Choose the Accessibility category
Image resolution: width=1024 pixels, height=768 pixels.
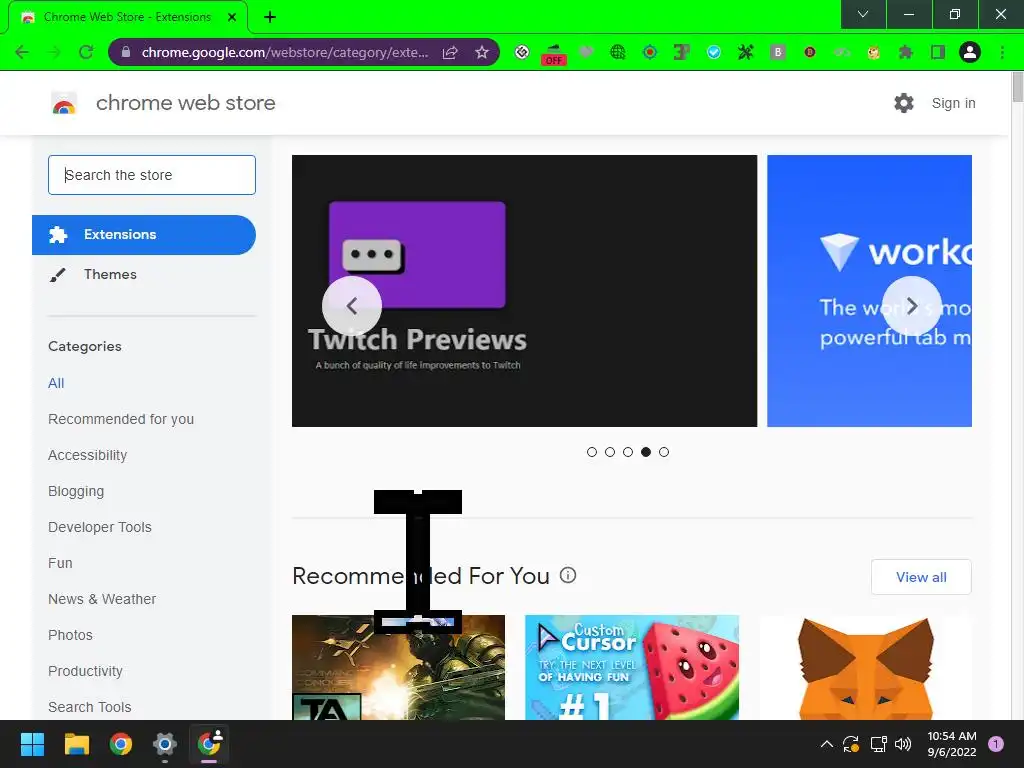point(88,455)
